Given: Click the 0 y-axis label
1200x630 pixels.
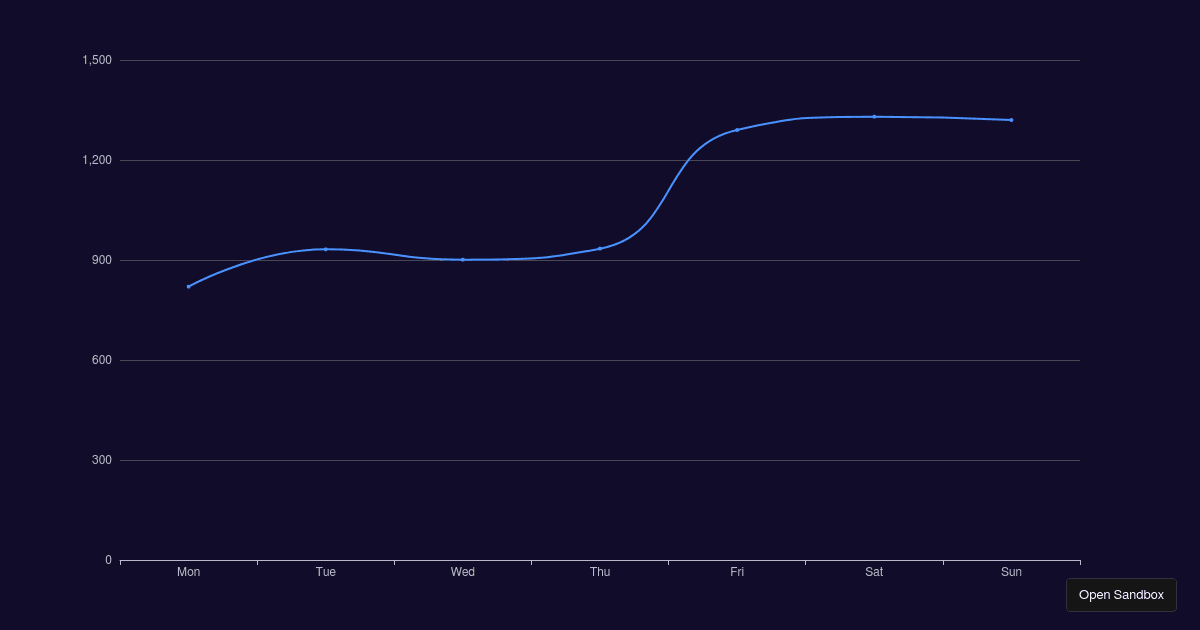Looking at the screenshot, I should [108, 560].
